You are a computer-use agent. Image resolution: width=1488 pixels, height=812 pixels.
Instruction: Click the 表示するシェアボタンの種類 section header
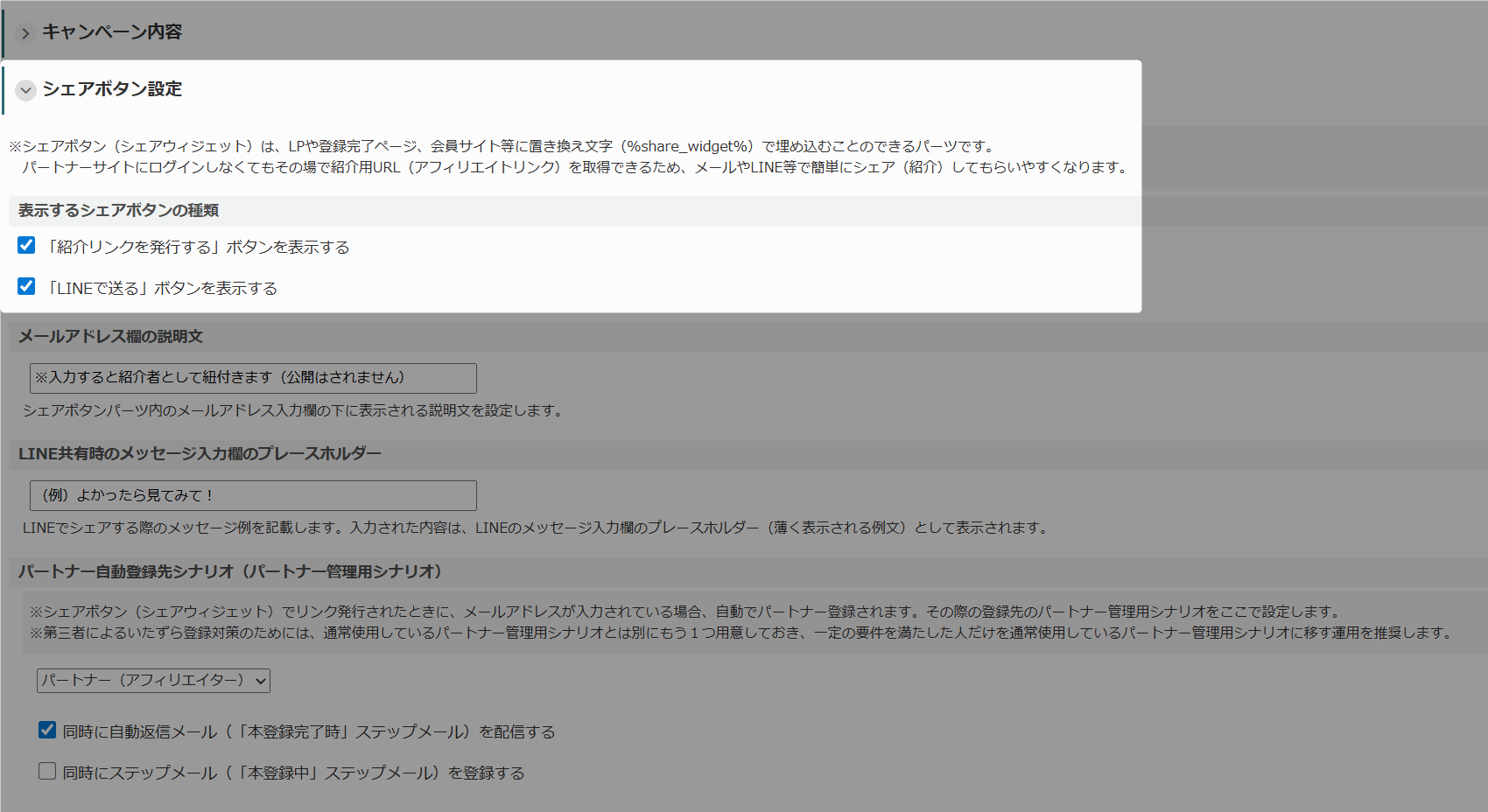pos(118,211)
